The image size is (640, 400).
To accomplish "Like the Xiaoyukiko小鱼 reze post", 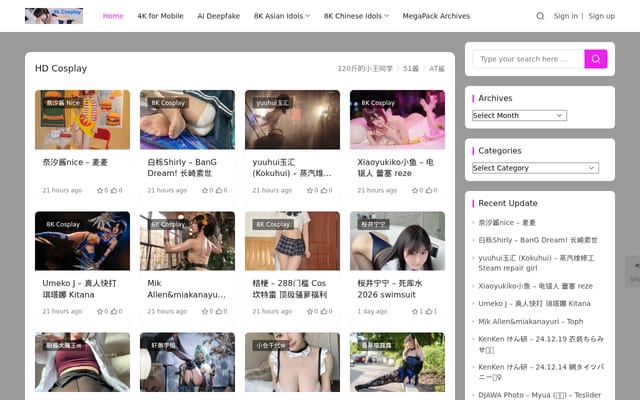I will (431, 190).
